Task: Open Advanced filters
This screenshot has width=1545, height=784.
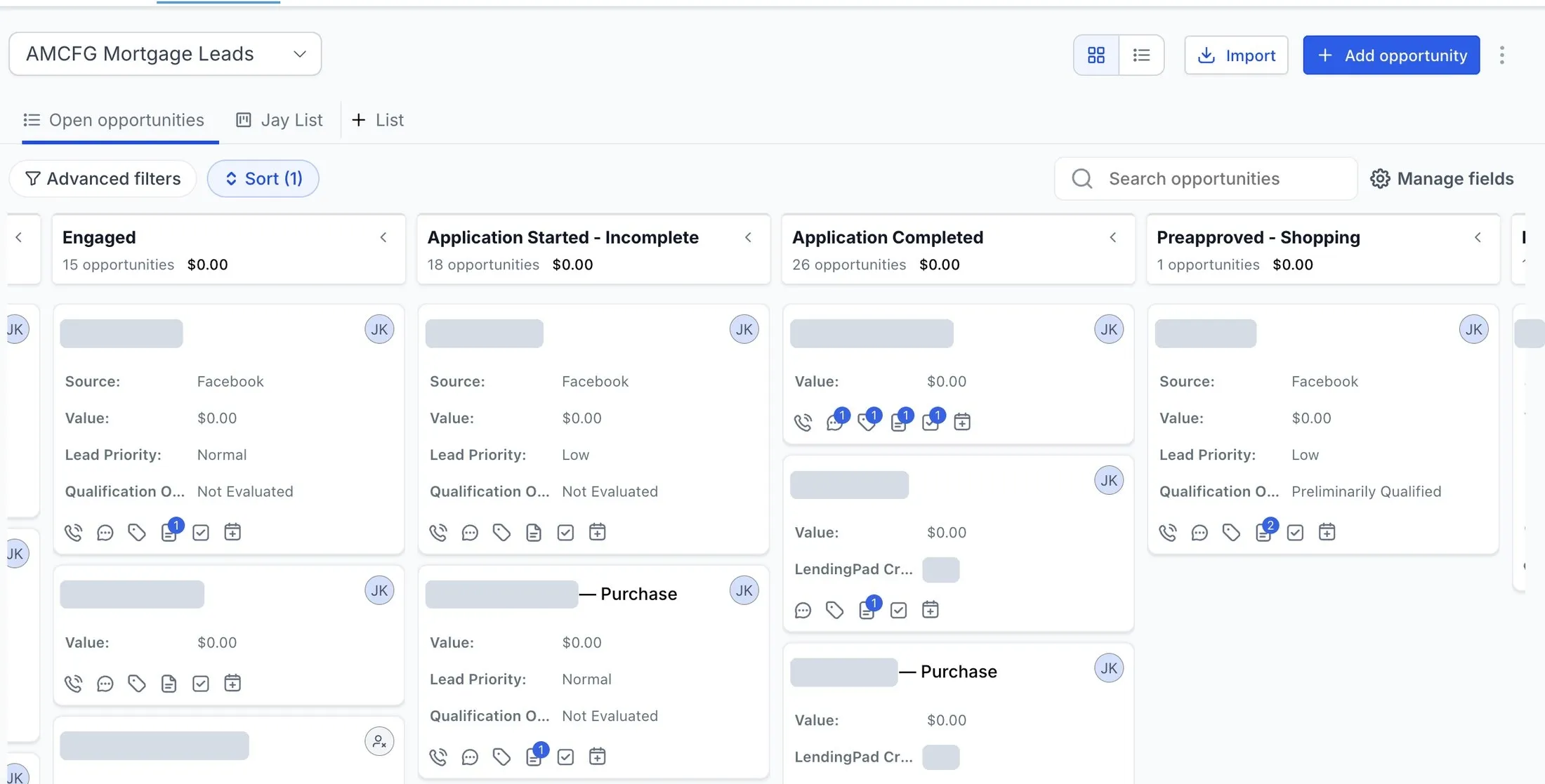Action: click(x=103, y=178)
